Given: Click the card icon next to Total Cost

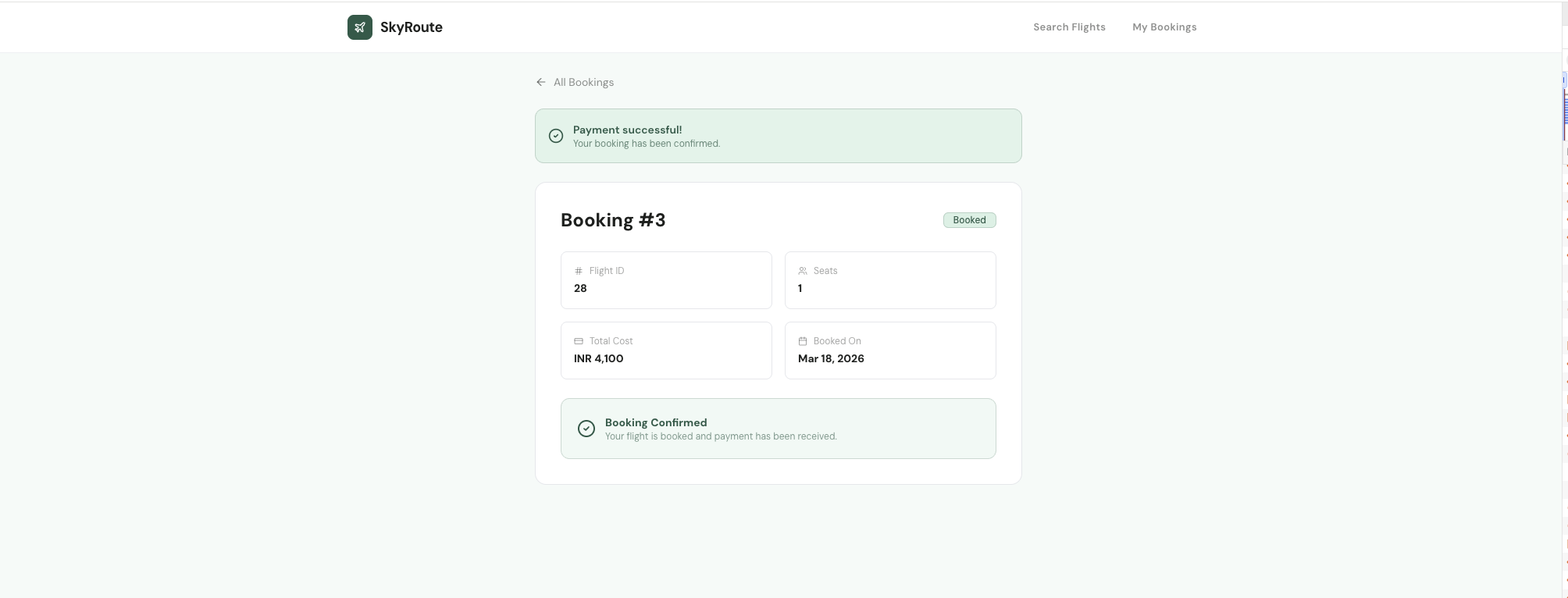Looking at the screenshot, I should tap(579, 341).
